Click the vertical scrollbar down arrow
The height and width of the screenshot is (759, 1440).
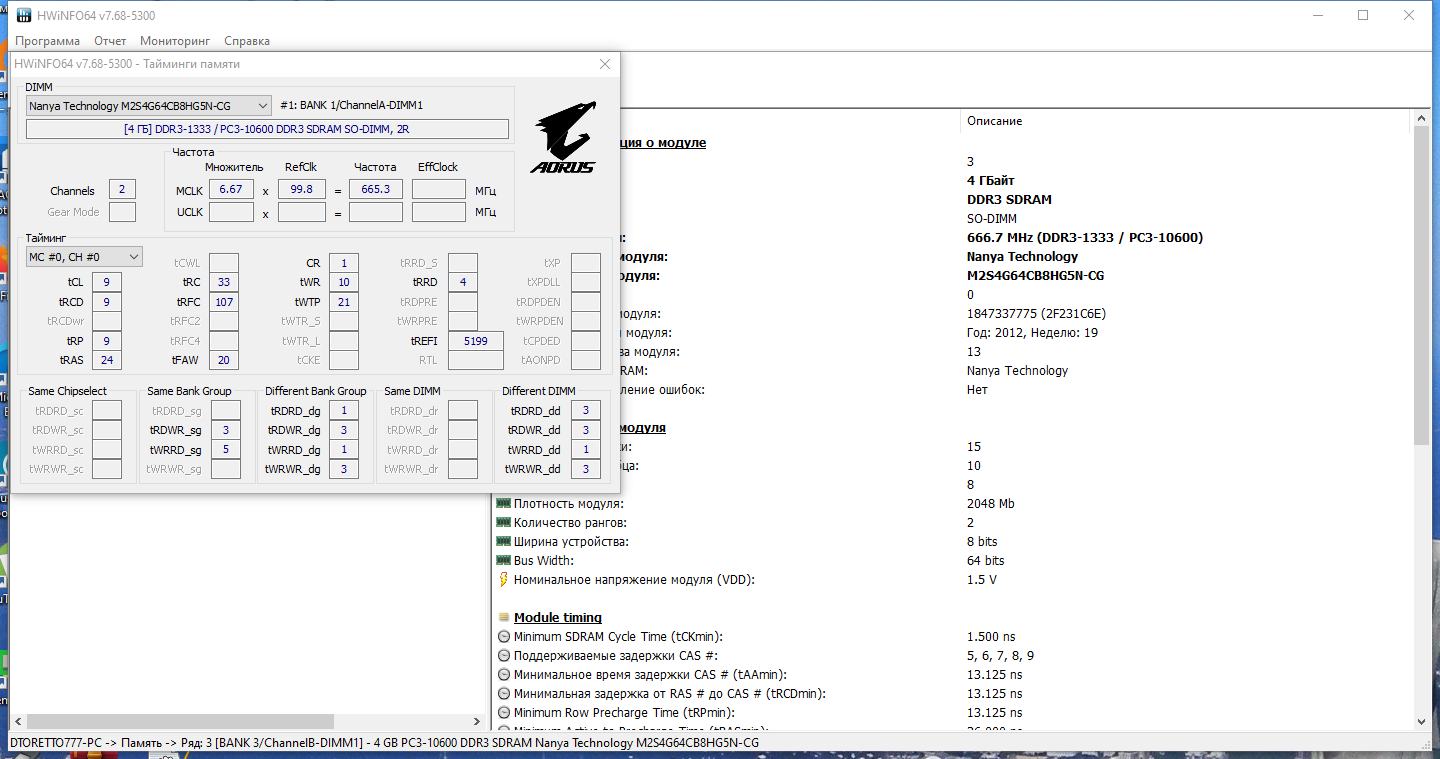(x=1423, y=721)
